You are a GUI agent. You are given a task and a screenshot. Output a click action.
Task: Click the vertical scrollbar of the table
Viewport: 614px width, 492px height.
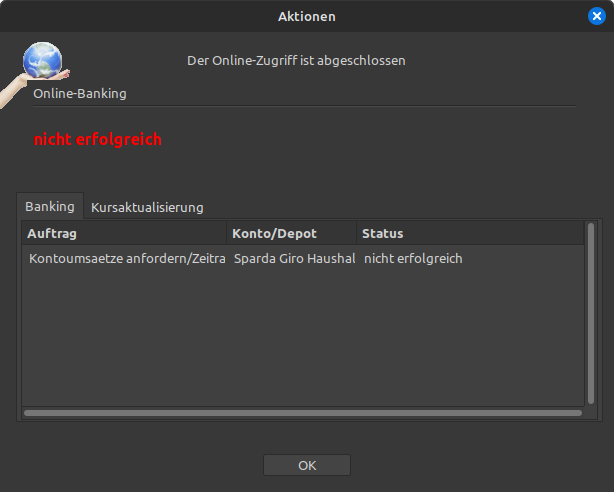pyautogui.click(x=591, y=313)
